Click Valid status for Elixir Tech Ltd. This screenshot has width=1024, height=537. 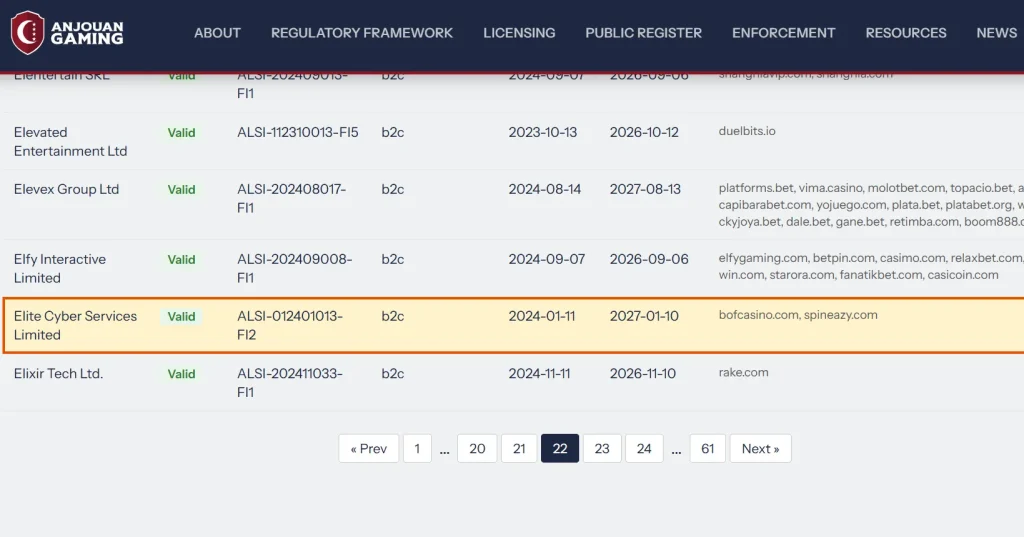[182, 374]
